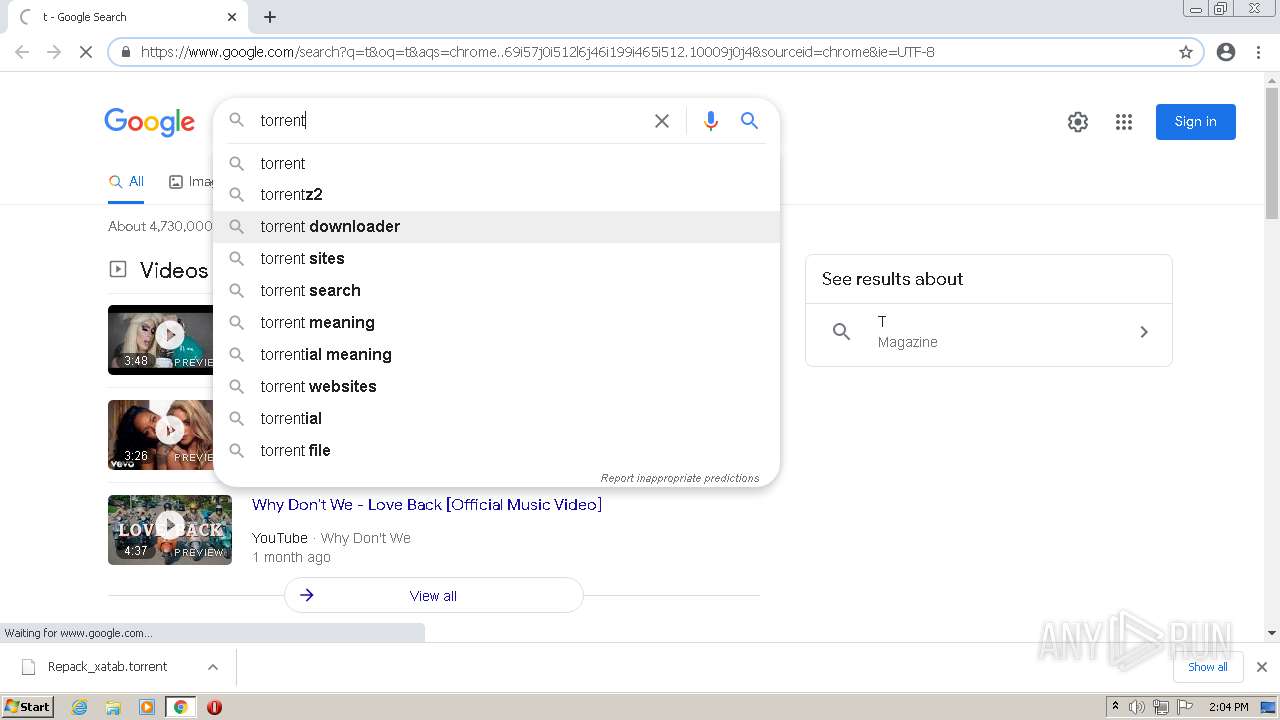The image size is (1280, 720).
Task: Adjust volume from the tray speaker icon
Action: (1137, 707)
